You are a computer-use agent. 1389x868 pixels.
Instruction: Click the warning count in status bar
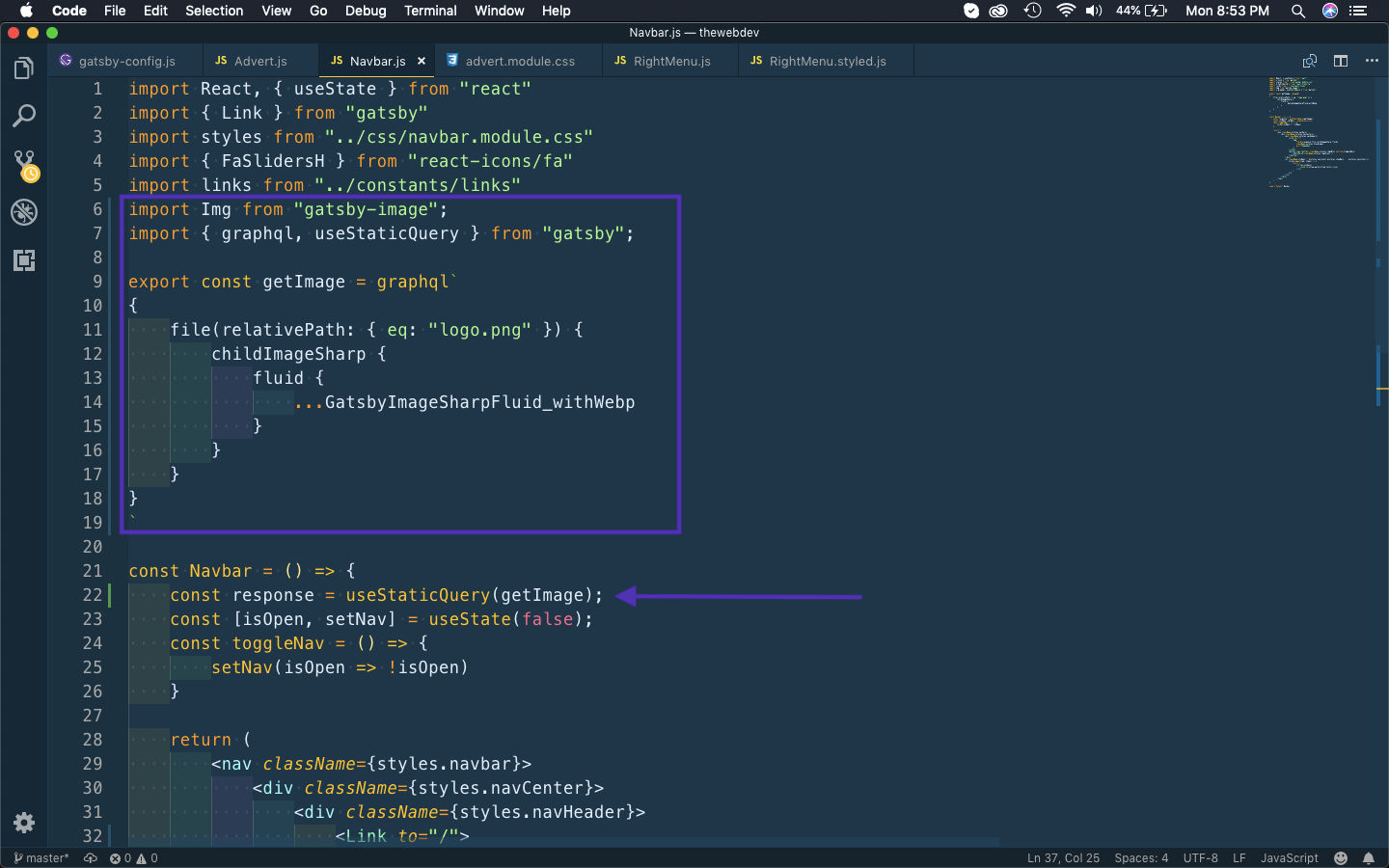[x=147, y=858]
